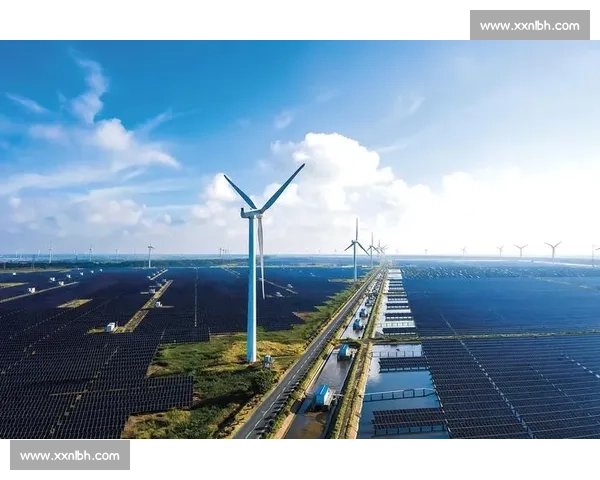
Task: Click the main solar farm photo
Action: coord(300,240)
